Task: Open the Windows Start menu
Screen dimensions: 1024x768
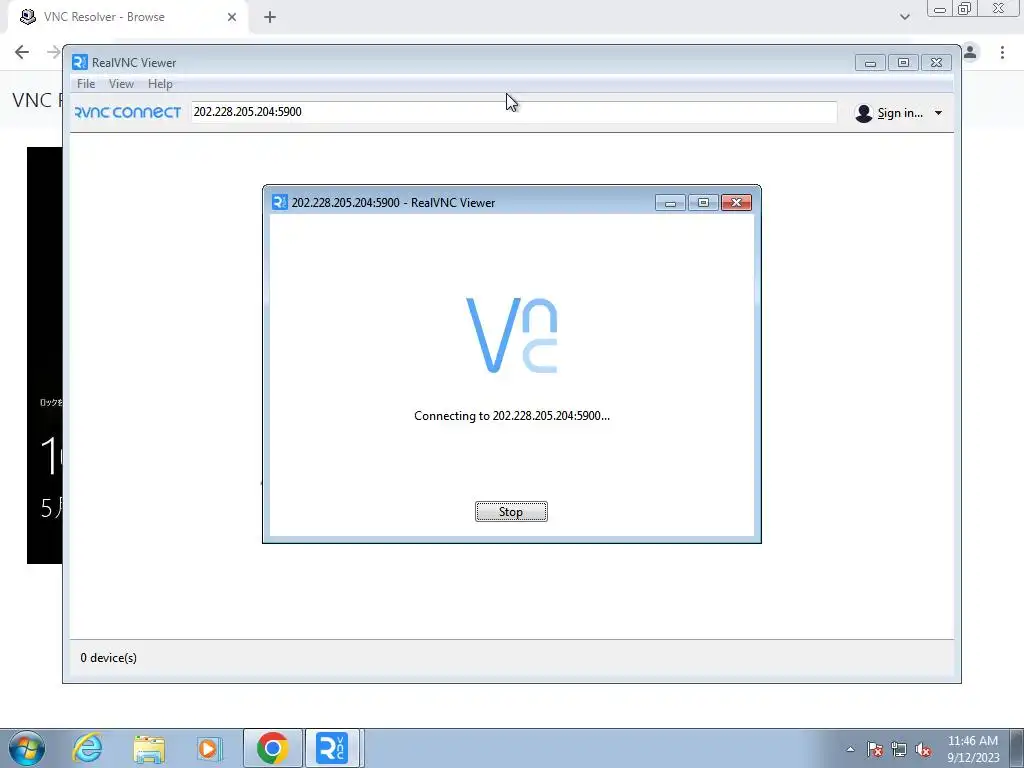Action: click(26, 748)
